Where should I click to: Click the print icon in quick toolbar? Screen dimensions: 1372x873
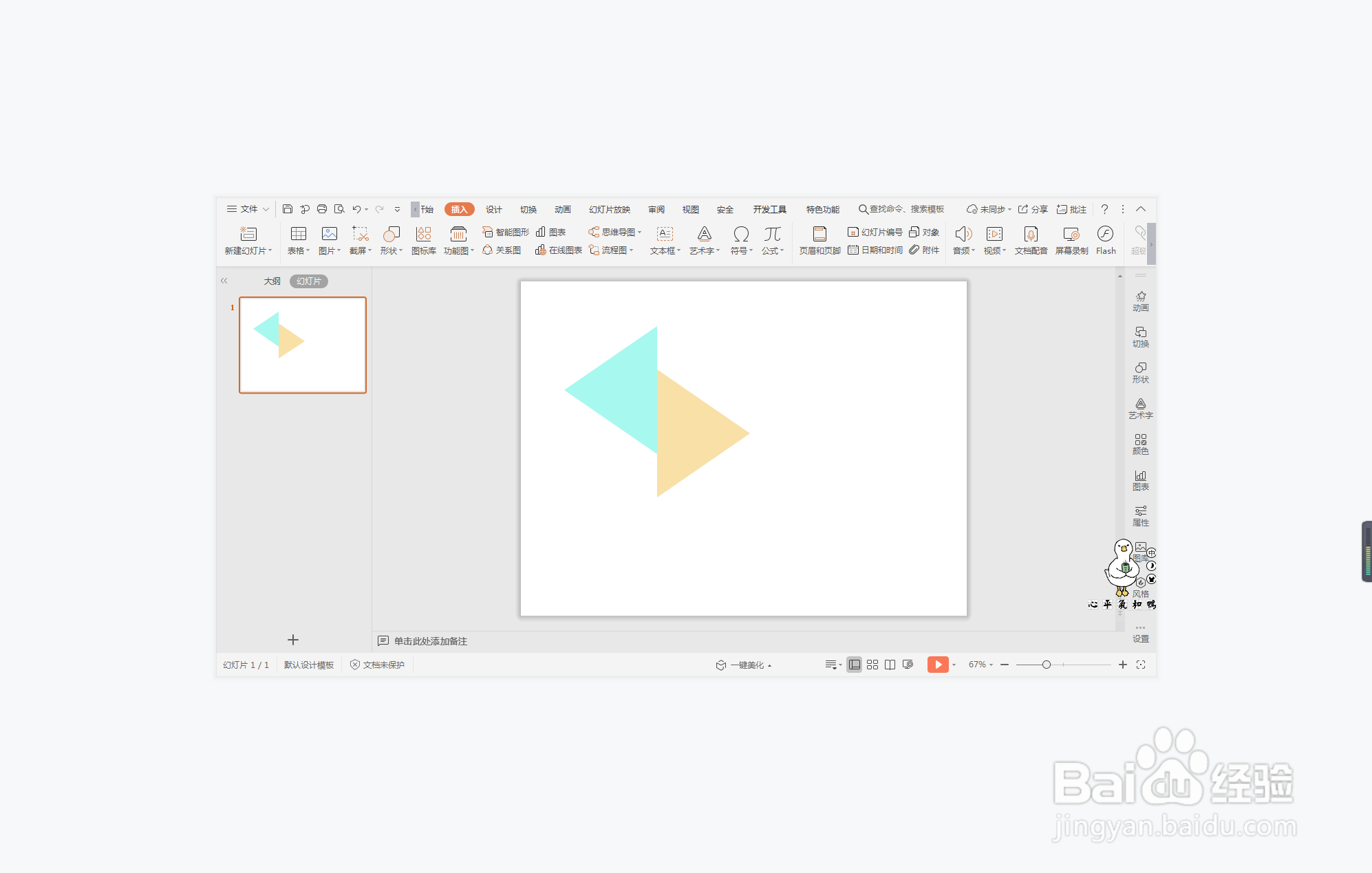(x=321, y=209)
